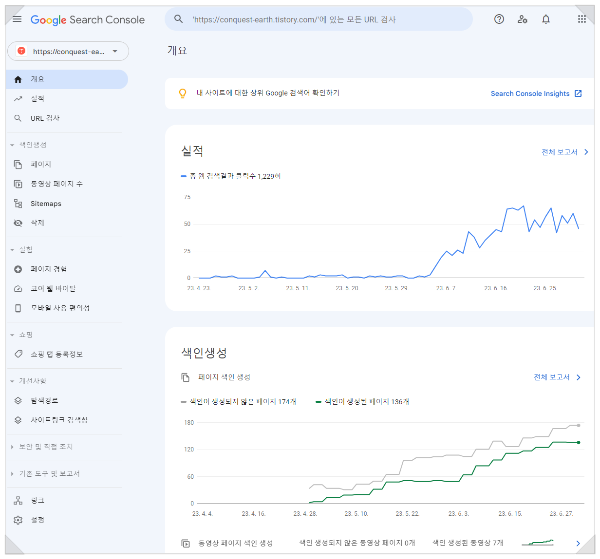Click 색인 생성되지 않은 동영상 페이지 0개 text
This screenshot has width=600, height=559.
pyautogui.click(x=357, y=543)
